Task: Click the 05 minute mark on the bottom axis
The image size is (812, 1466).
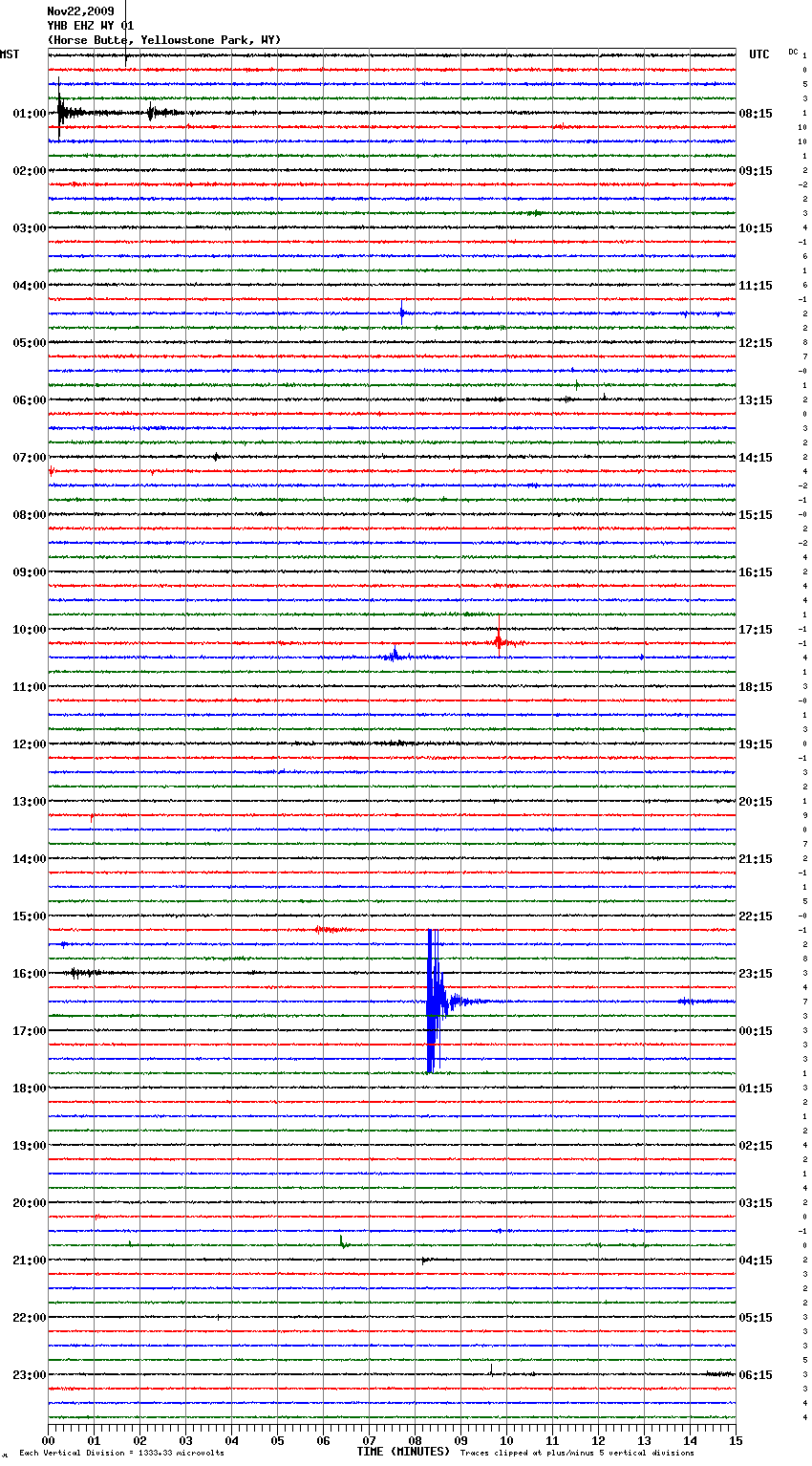Action: (277, 1440)
